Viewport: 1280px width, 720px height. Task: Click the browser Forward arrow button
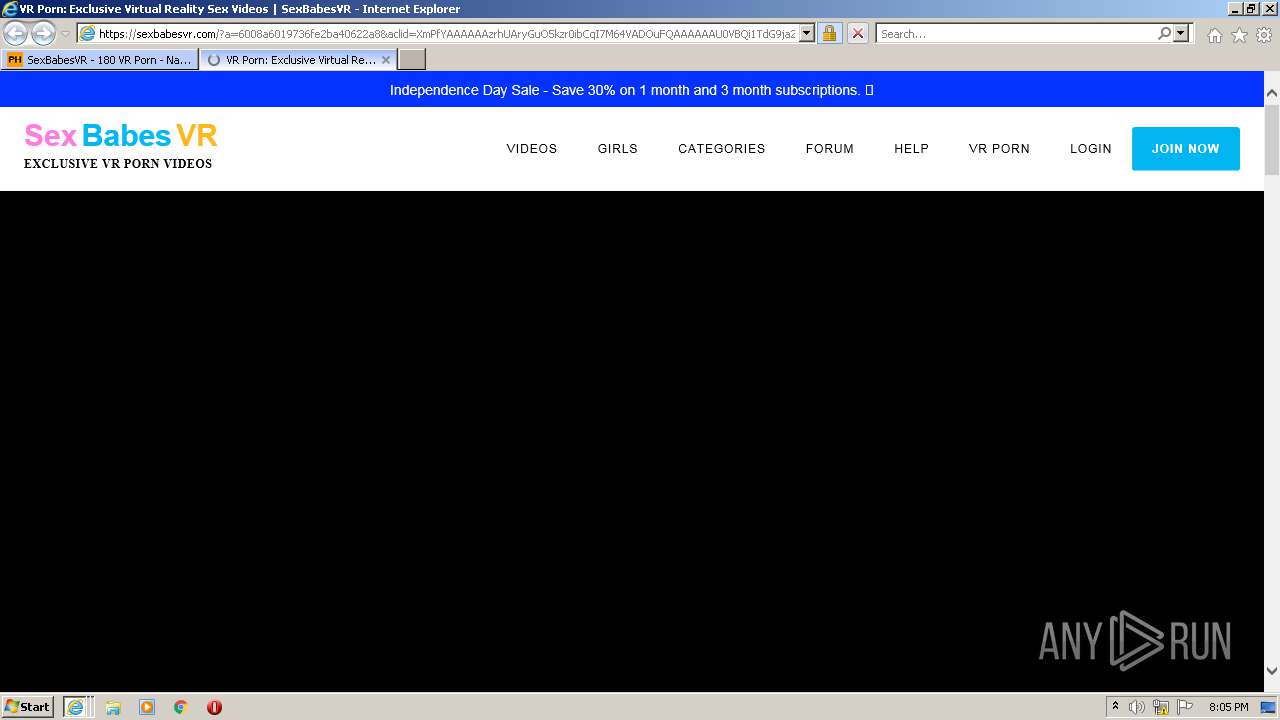[43, 33]
